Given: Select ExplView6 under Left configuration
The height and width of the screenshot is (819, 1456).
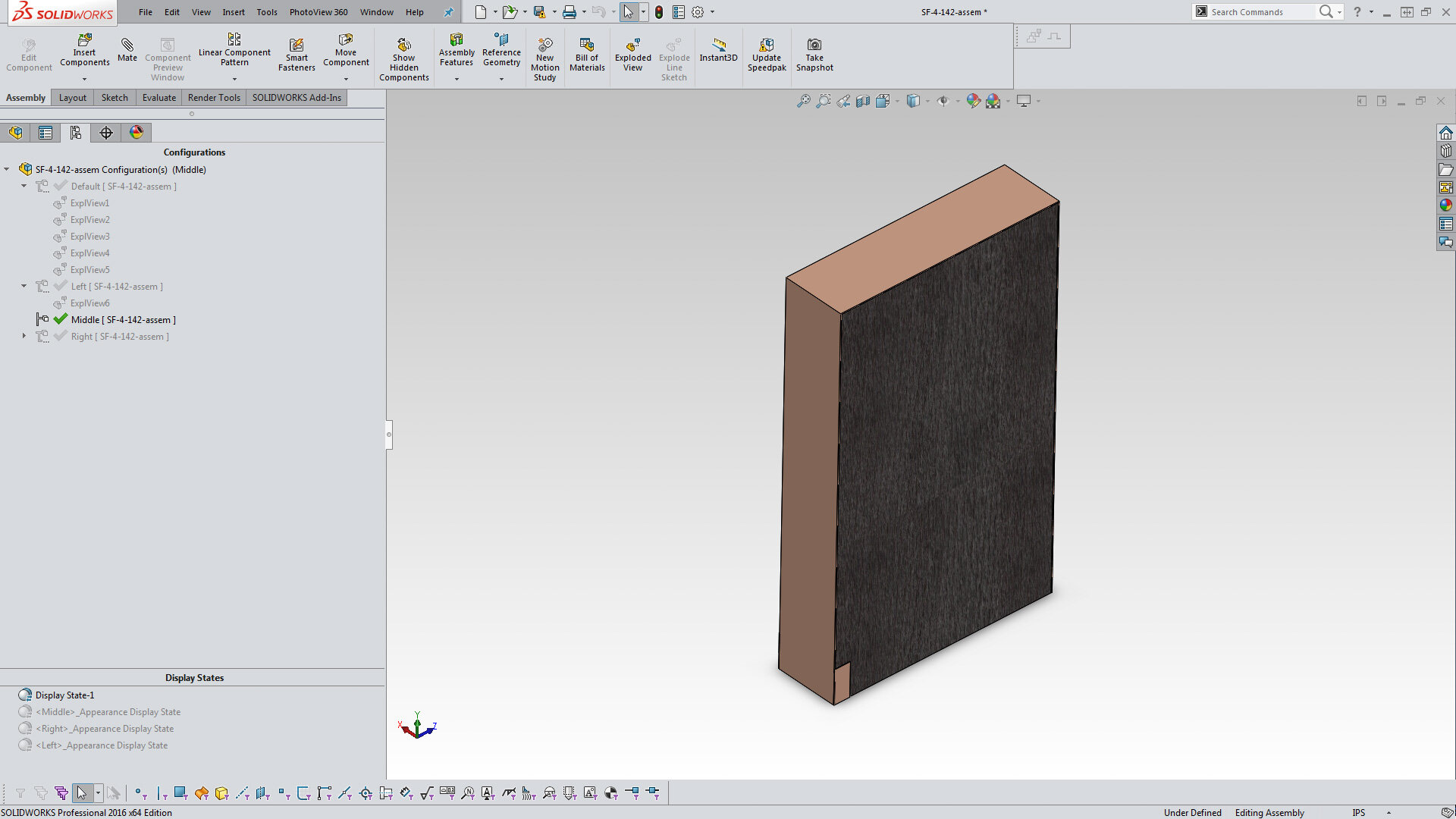Looking at the screenshot, I should click(89, 303).
